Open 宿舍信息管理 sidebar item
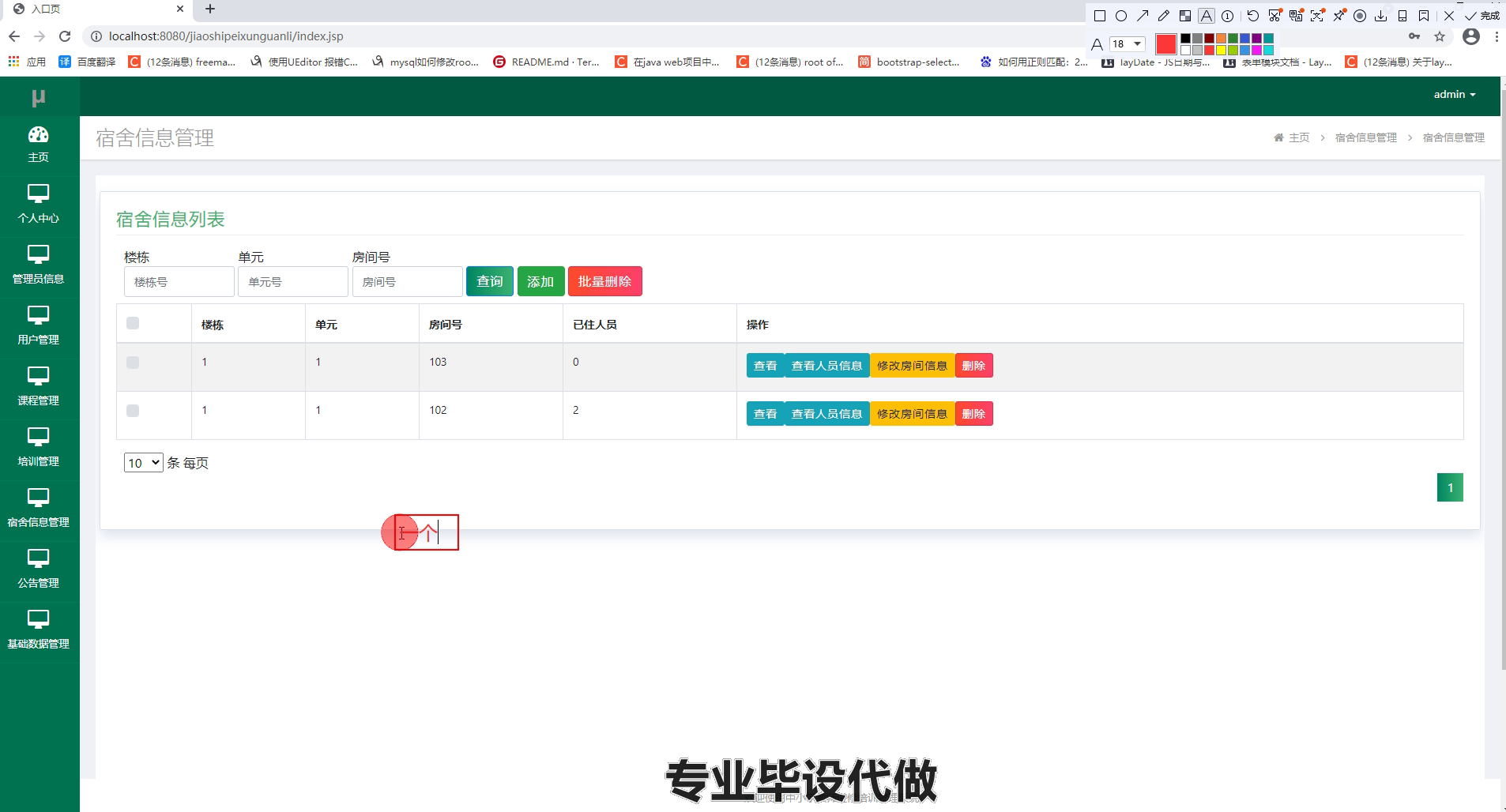This screenshot has width=1506, height=812. pyautogui.click(x=39, y=509)
